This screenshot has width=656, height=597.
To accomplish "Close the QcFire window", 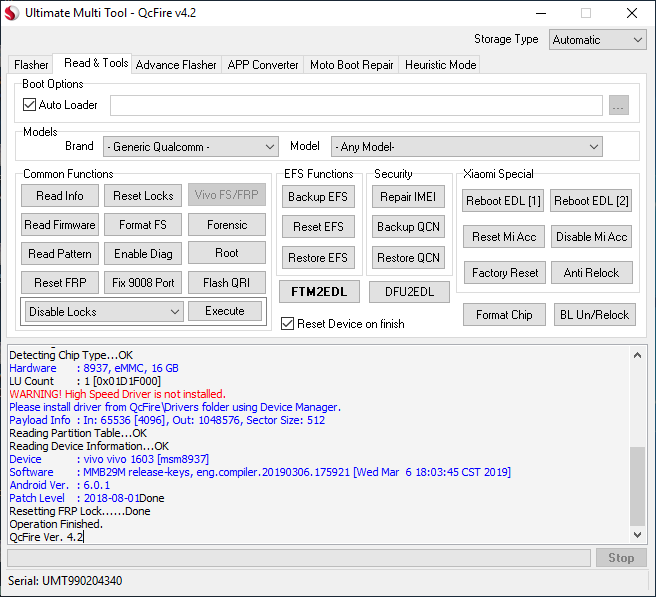I will click(632, 13).
